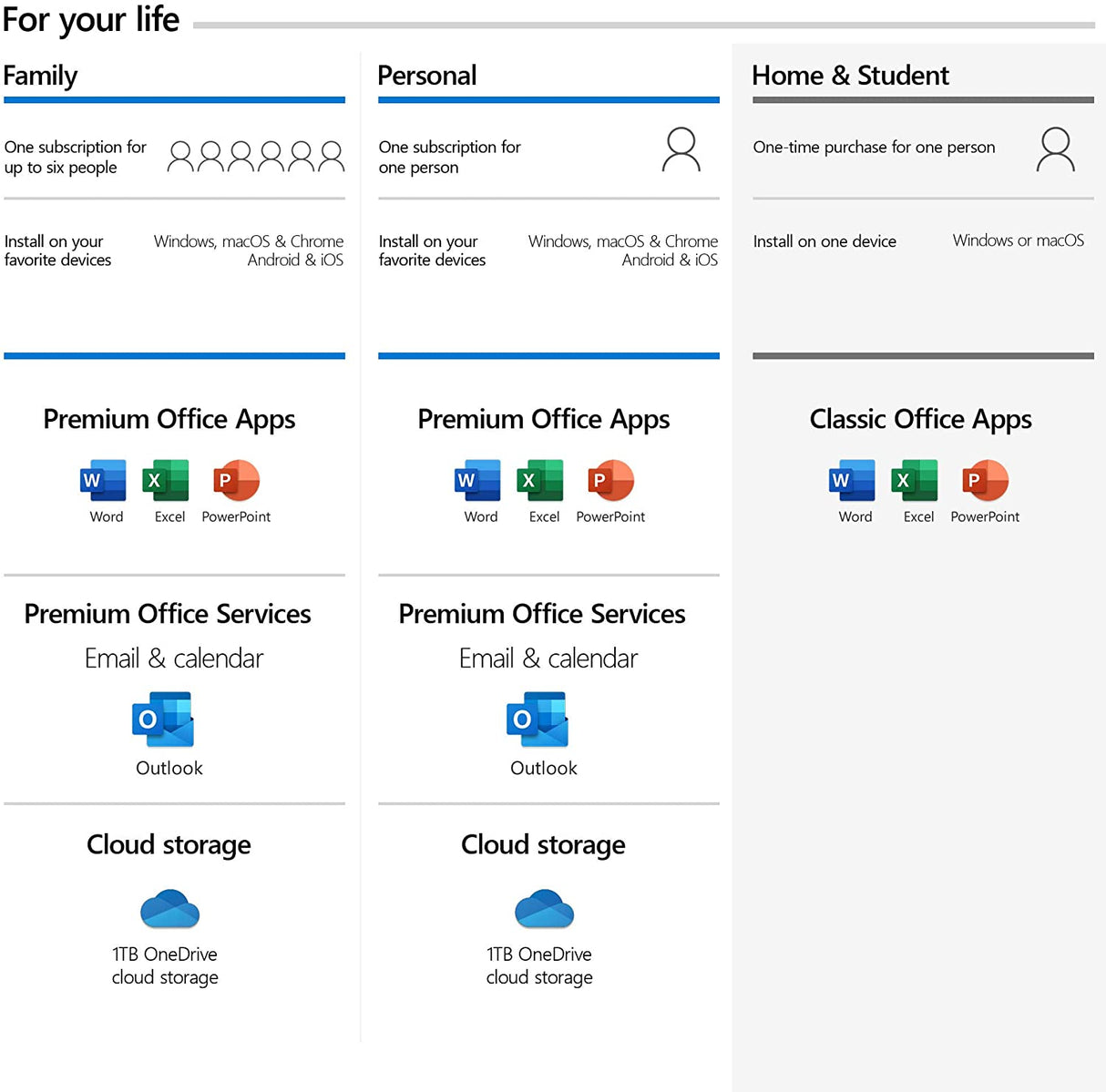
Task: Select the Excel icon under Home & Student
Action: click(914, 480)
